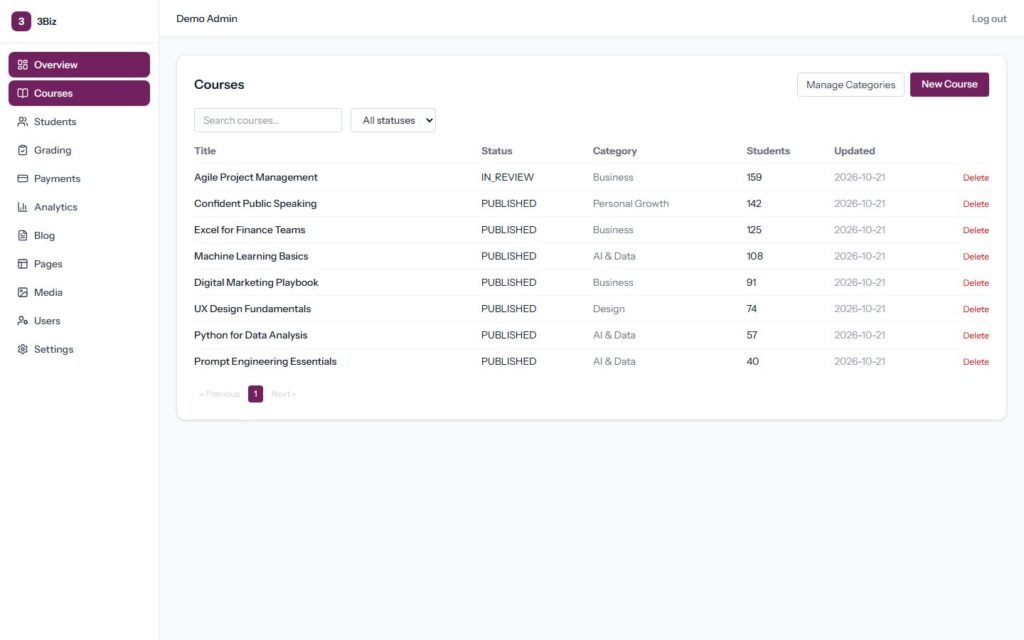This screenshot has height=640, width=1024.
Task: Click the Personal Growth category cell
Action: click(631, 203)
